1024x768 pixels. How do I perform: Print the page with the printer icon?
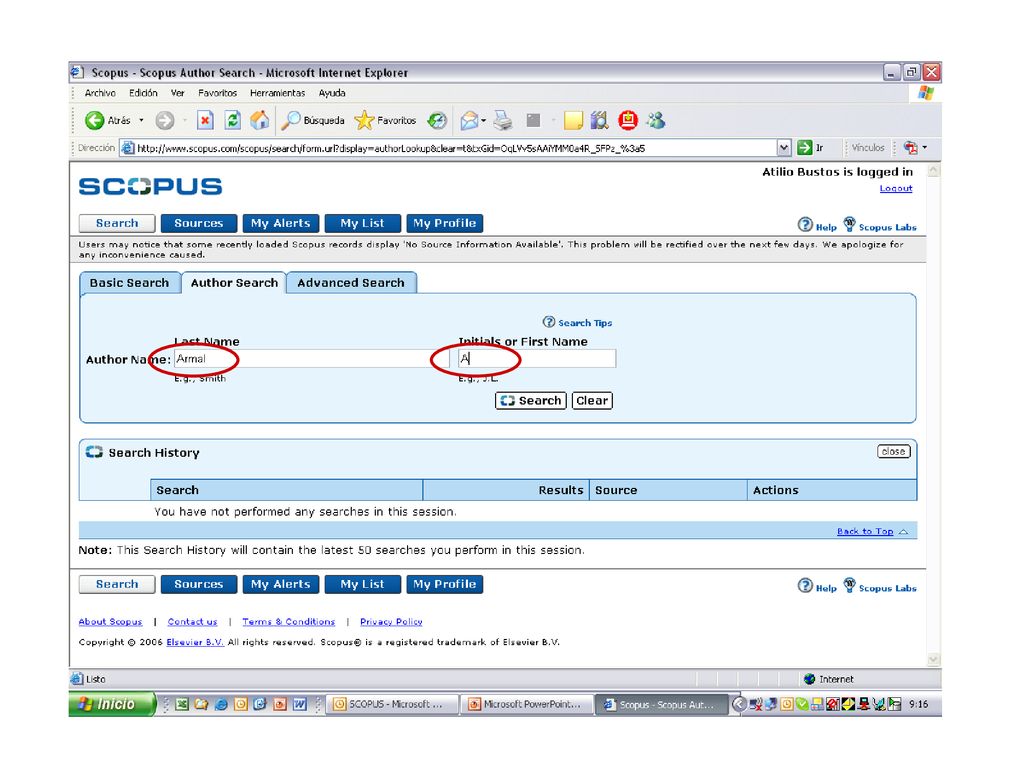coord(503,120)
